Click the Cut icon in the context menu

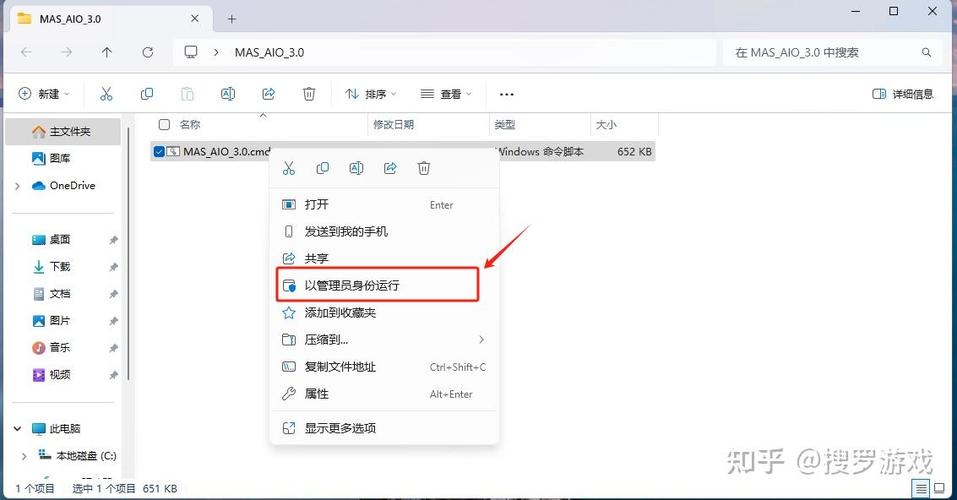click(289, 168)
